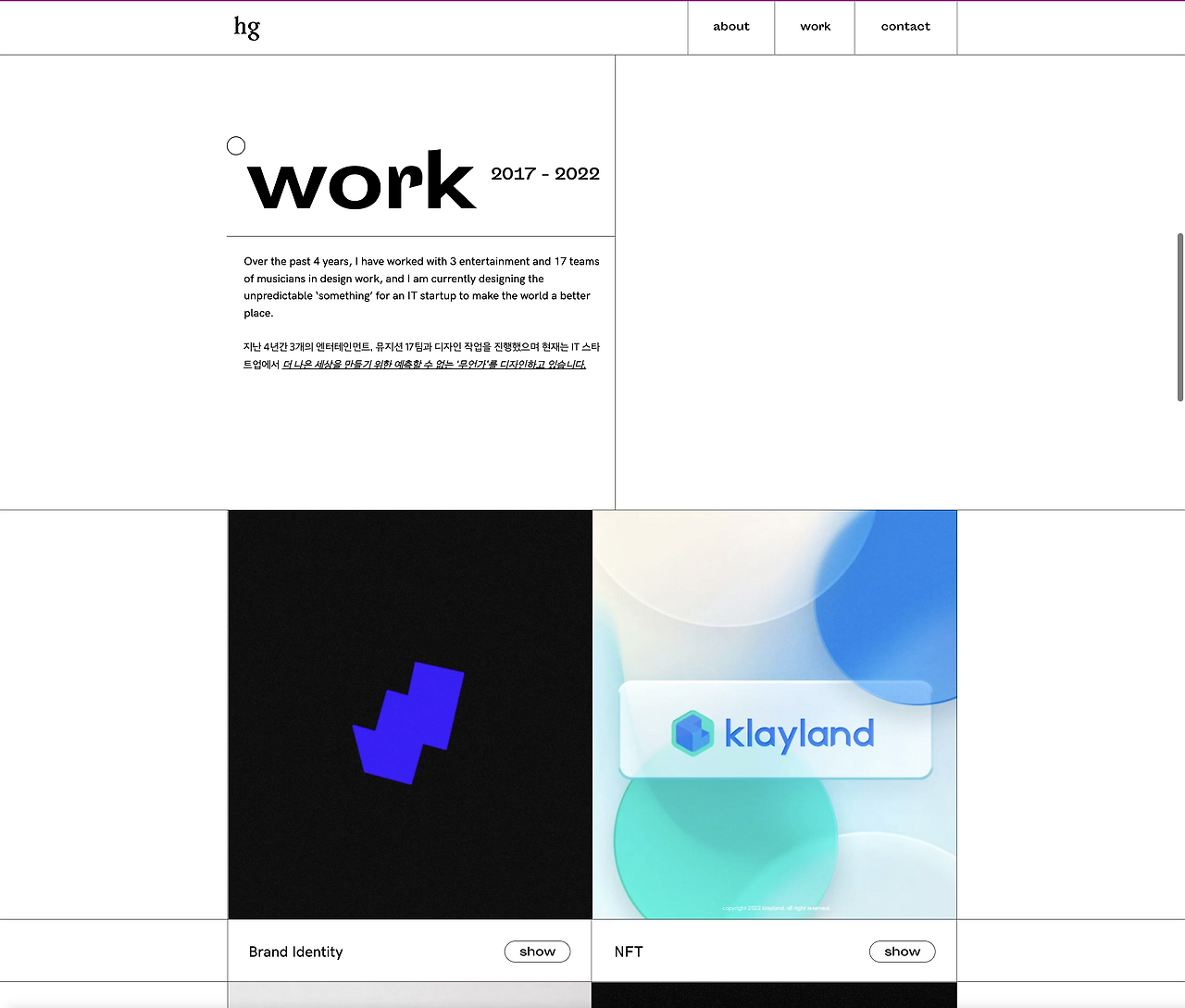The height and width of the screenshot is (1008, 1185).
Task: Click the large 'work' heading
Action: point(362,180)
